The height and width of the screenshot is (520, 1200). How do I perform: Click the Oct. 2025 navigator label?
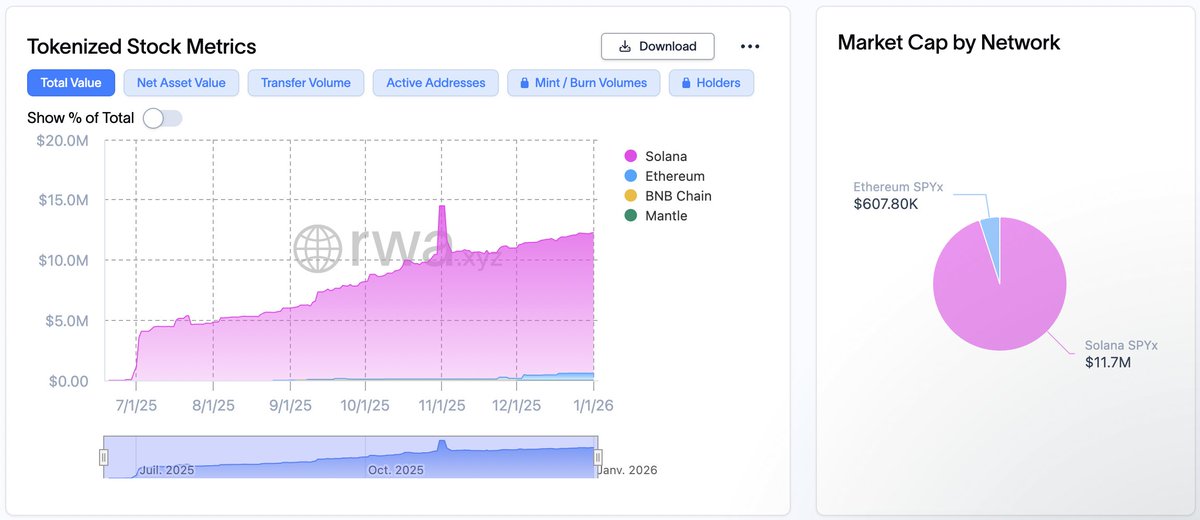396,470
